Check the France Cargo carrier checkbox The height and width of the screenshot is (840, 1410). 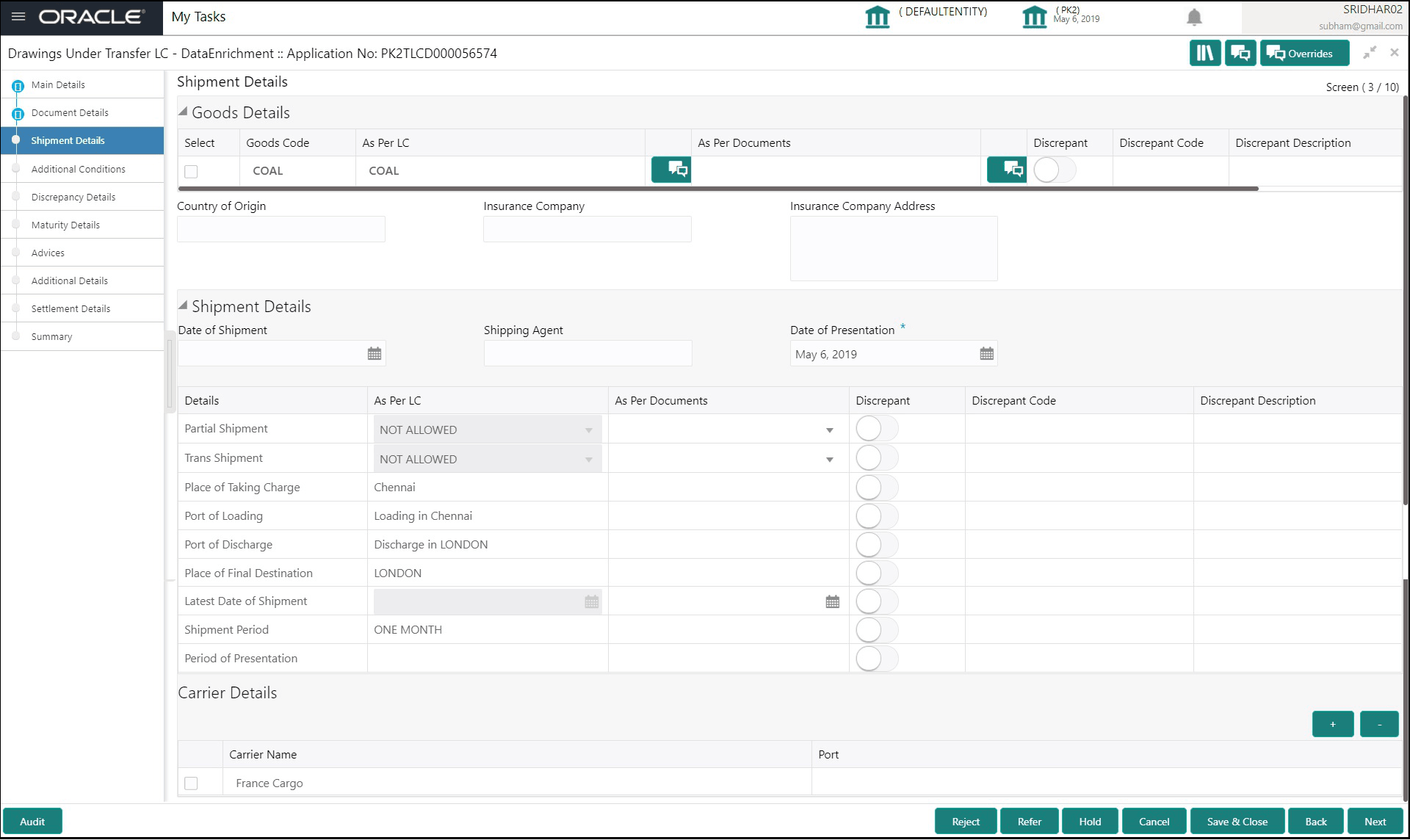point(192,783)
